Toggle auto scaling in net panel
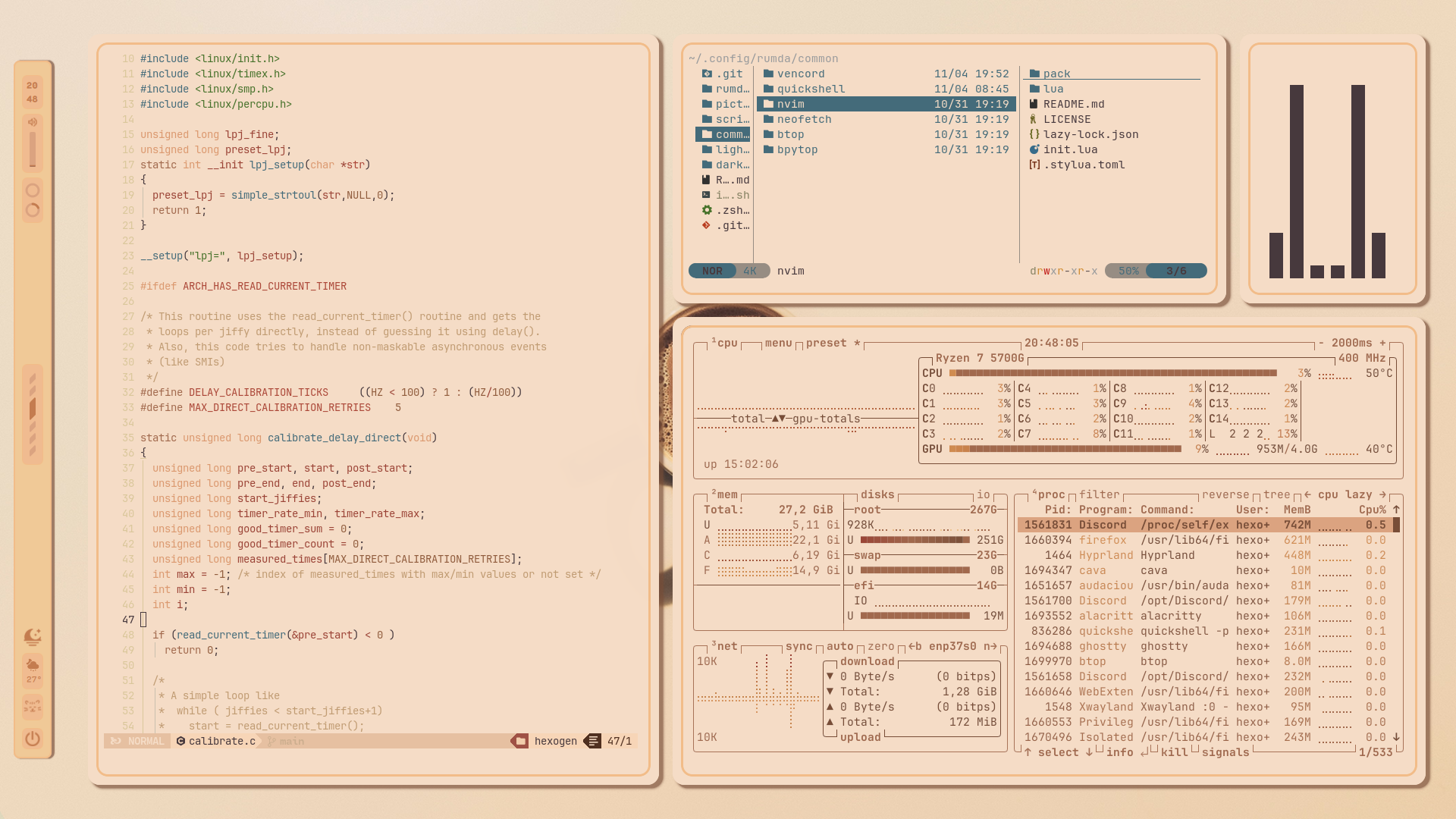Screen dimensions: 1456x819 pos(839,646)
